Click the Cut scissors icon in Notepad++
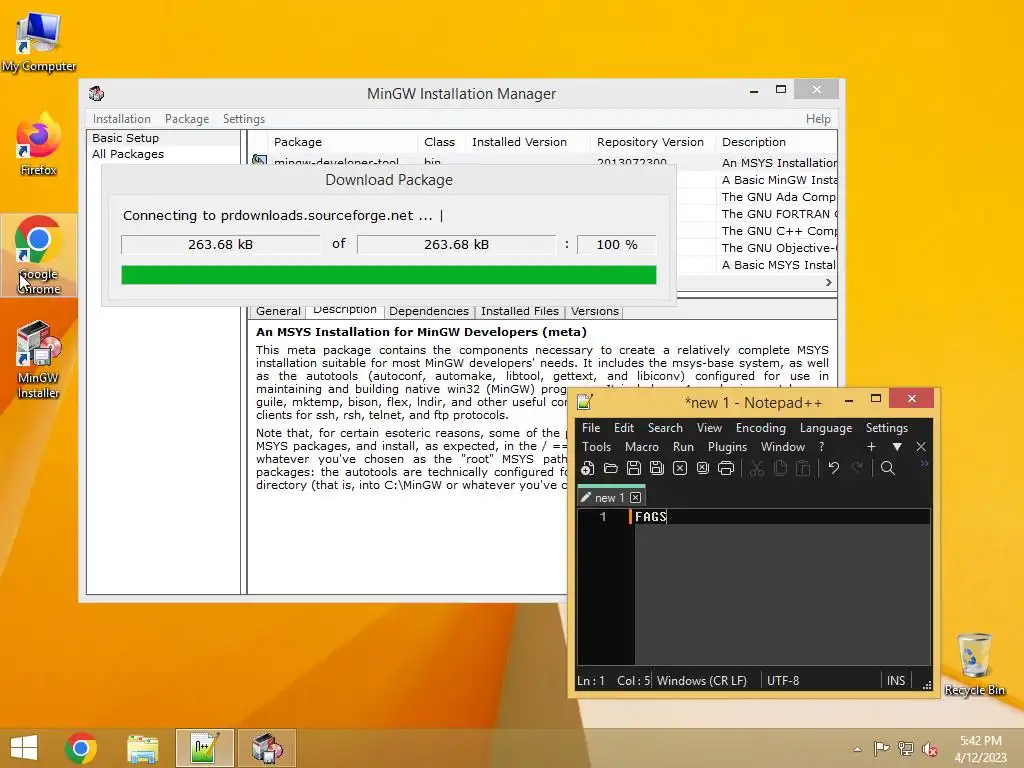Image resolution: width=1024 pixels, height=768 pixels. click(x=757, y=468)
